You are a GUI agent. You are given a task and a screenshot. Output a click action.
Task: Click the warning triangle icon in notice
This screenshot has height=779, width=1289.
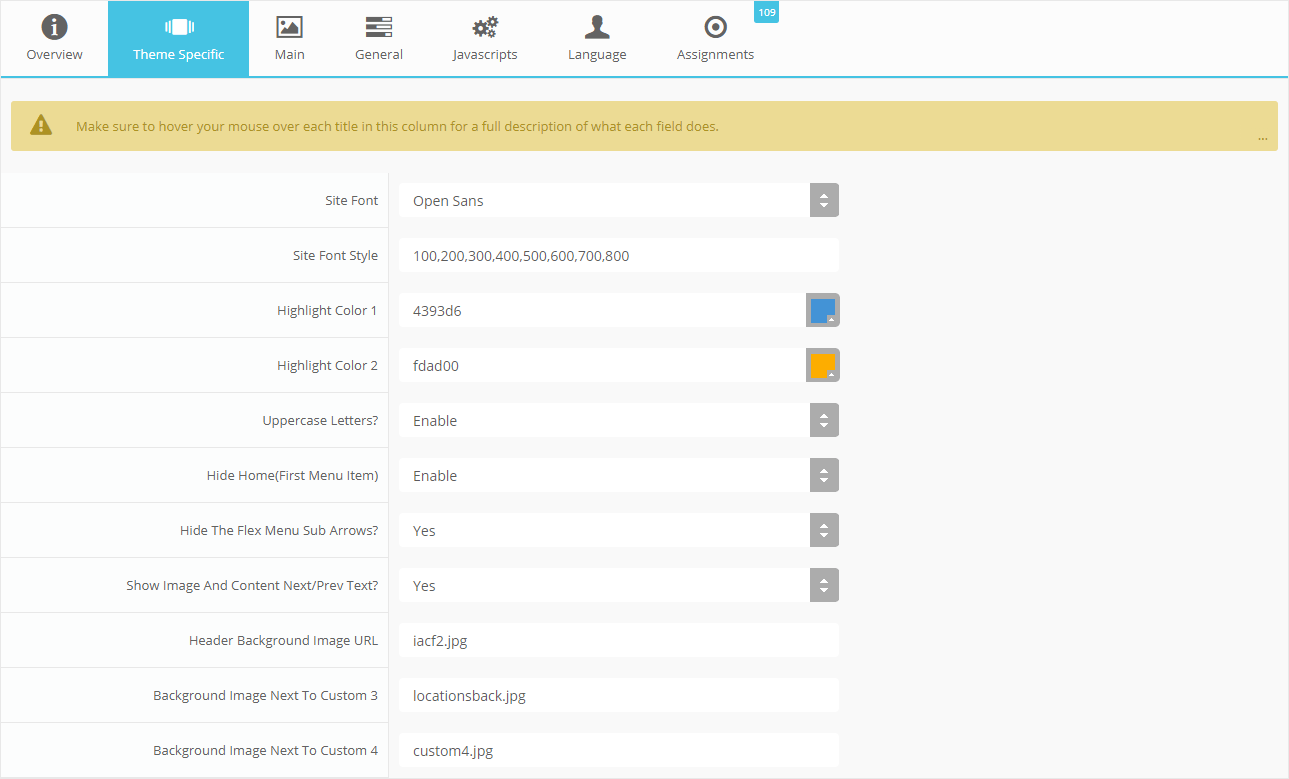point(40,126)
